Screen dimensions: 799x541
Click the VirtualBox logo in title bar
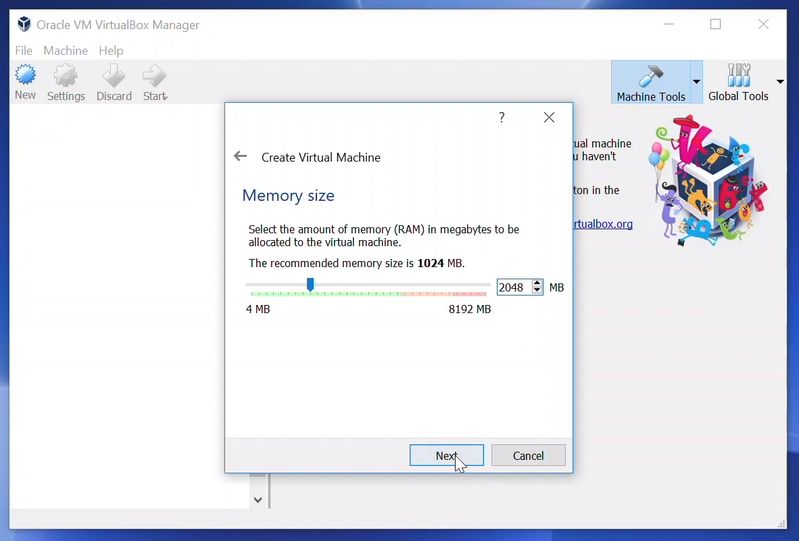24,24
